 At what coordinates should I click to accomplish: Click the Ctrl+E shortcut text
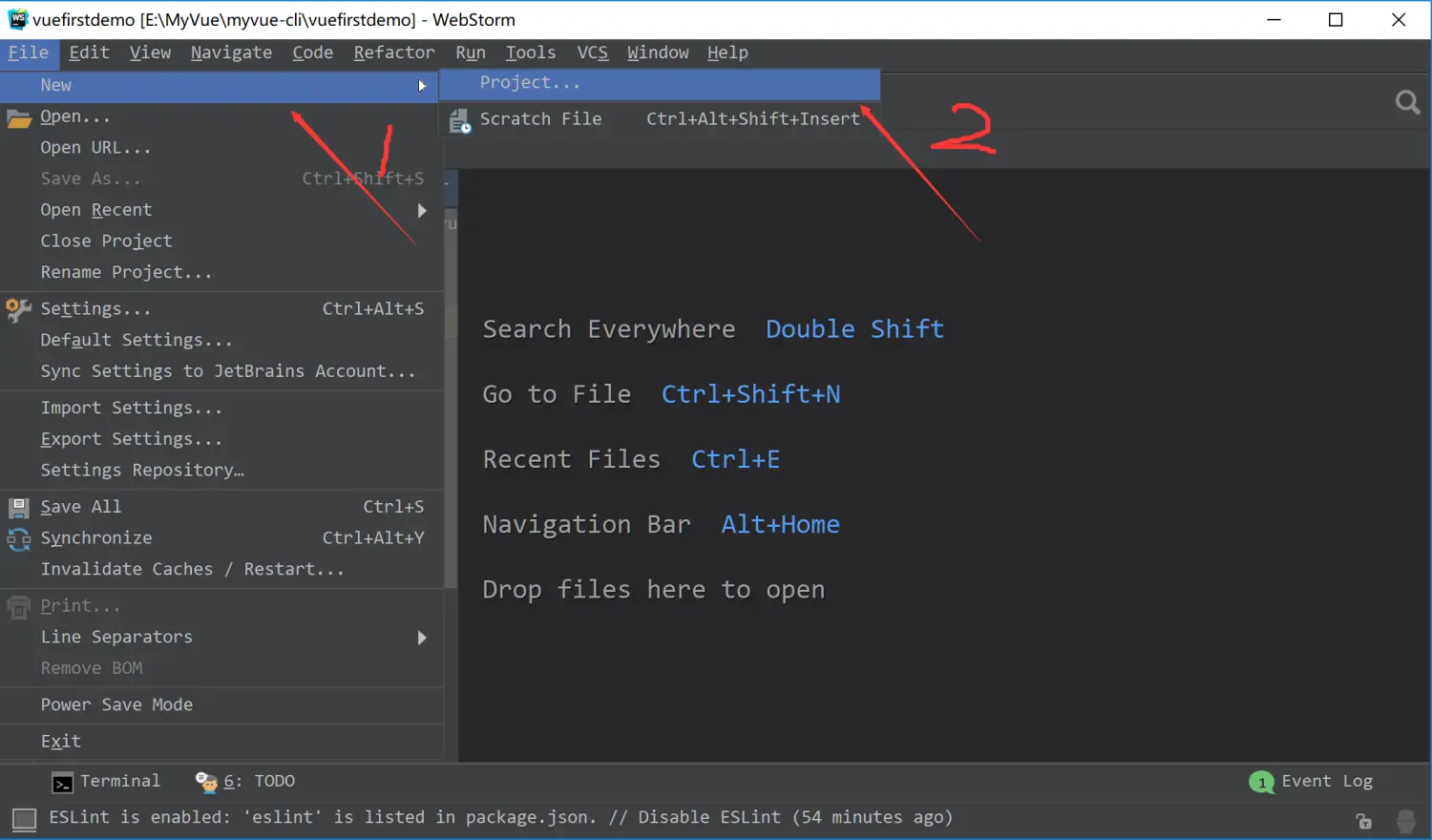point(735,460)
